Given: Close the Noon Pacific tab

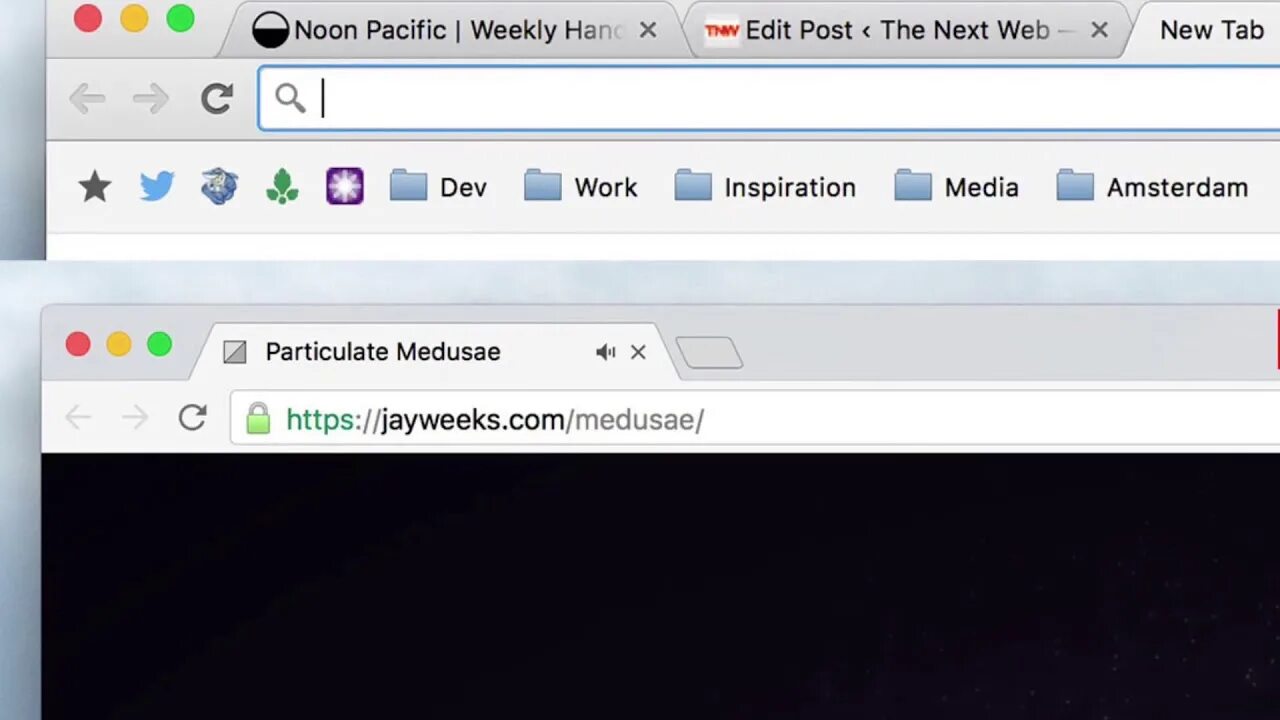Looking at the screenshot, I should pyautogui.click(x=648, y=30).
